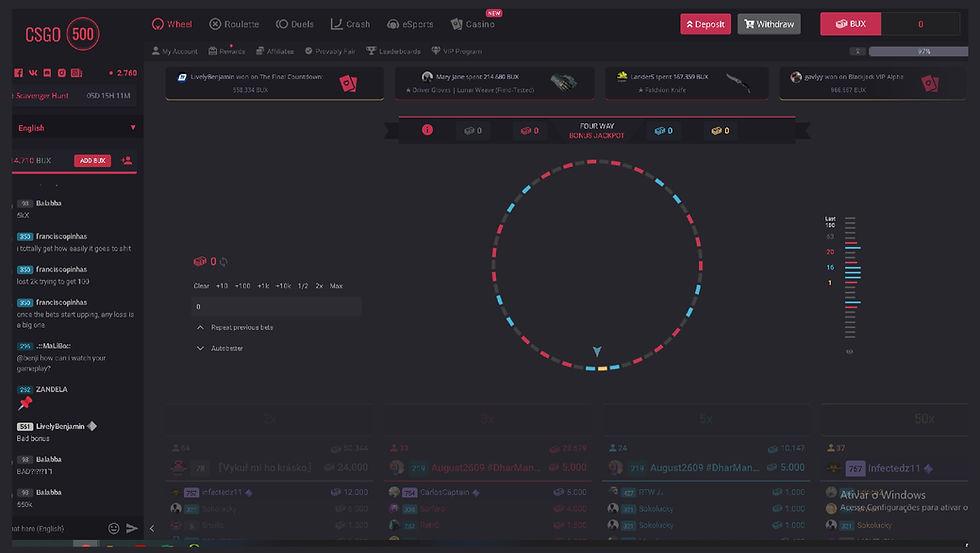Open the Duels game tab
Image resolution: width=980 pixels, height=553 pixels.
pyautogui.click(x=295, y=24)
